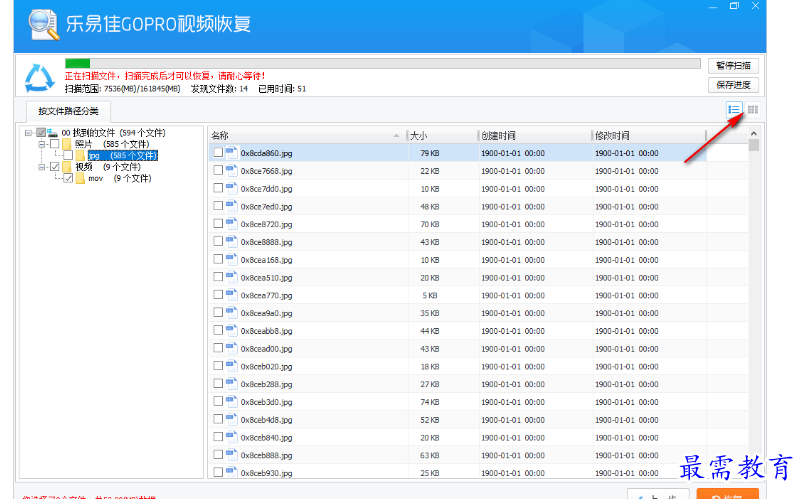
Task: Click the app magnifier logo icon
Action: click(43, 23)
